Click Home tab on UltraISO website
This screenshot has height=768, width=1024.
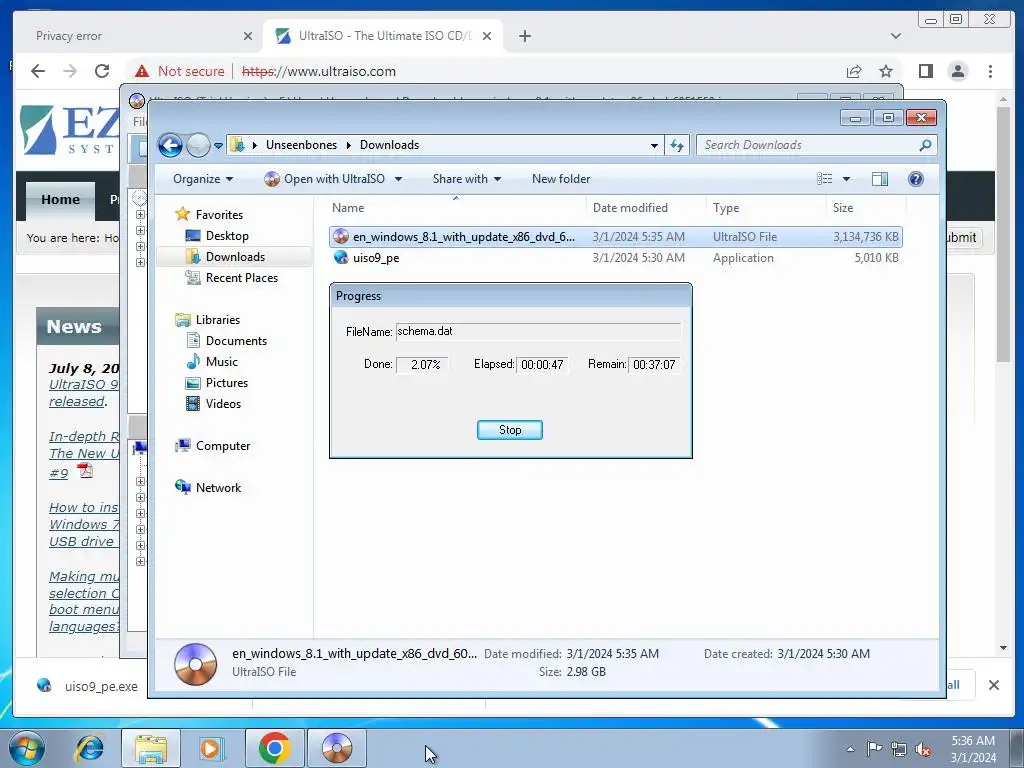coord(61,199)
